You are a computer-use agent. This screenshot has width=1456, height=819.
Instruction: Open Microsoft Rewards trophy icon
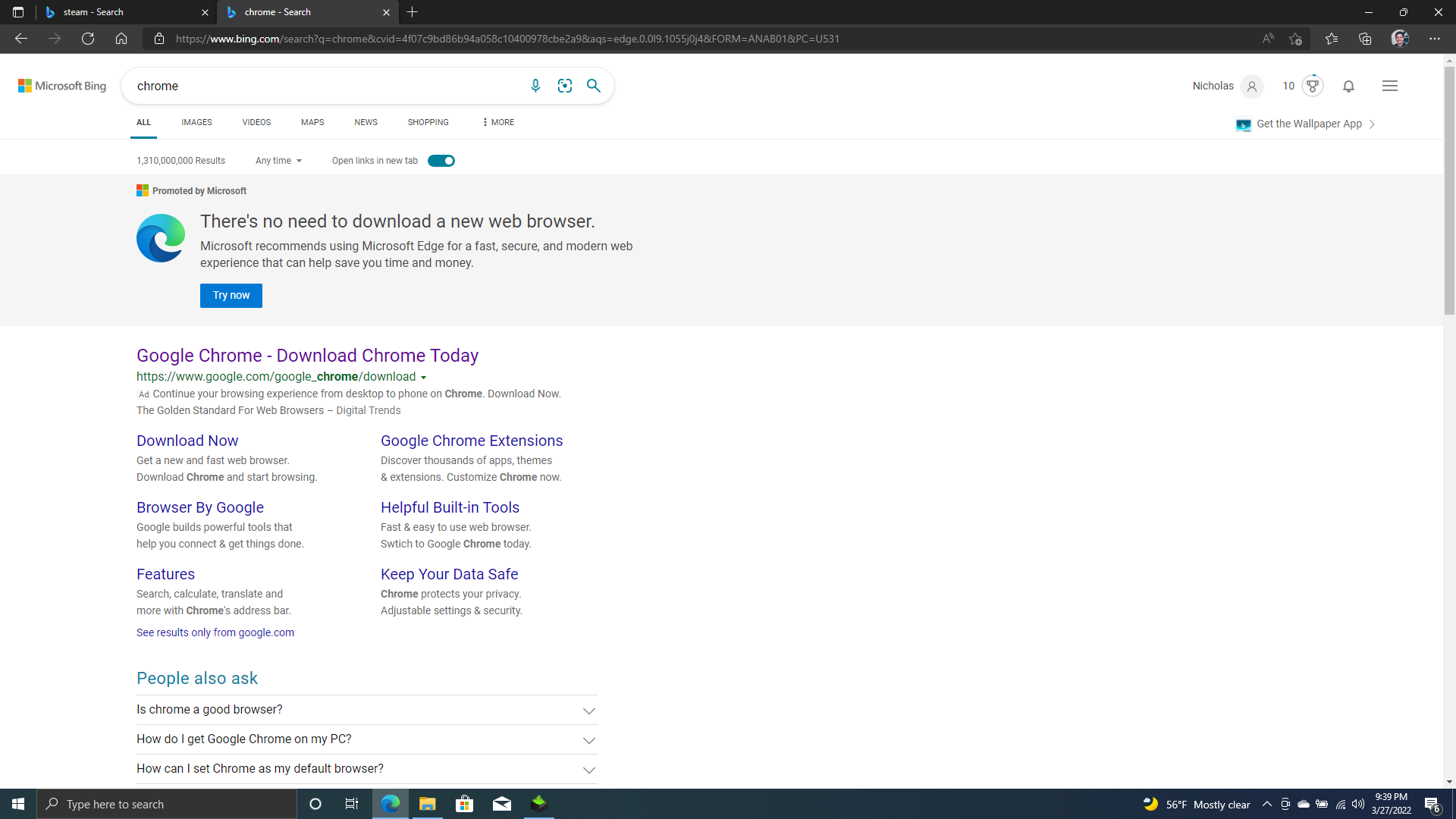tap(1313, 86)
